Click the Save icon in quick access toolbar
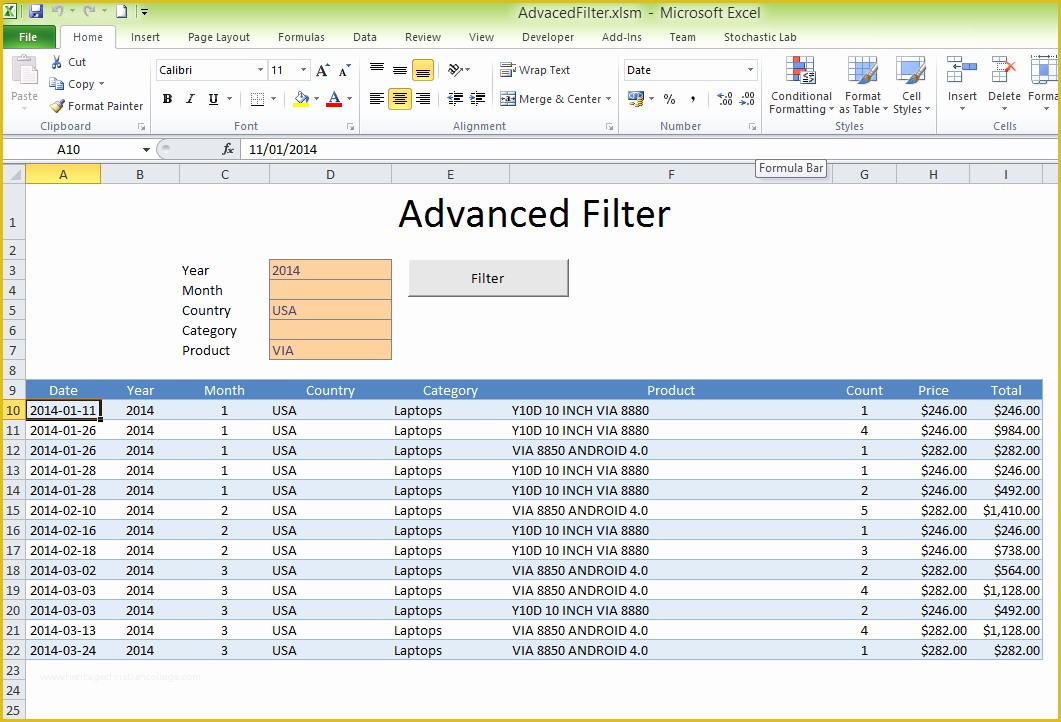The width and height of the screenshot is (1061, 722). point(35,12)
